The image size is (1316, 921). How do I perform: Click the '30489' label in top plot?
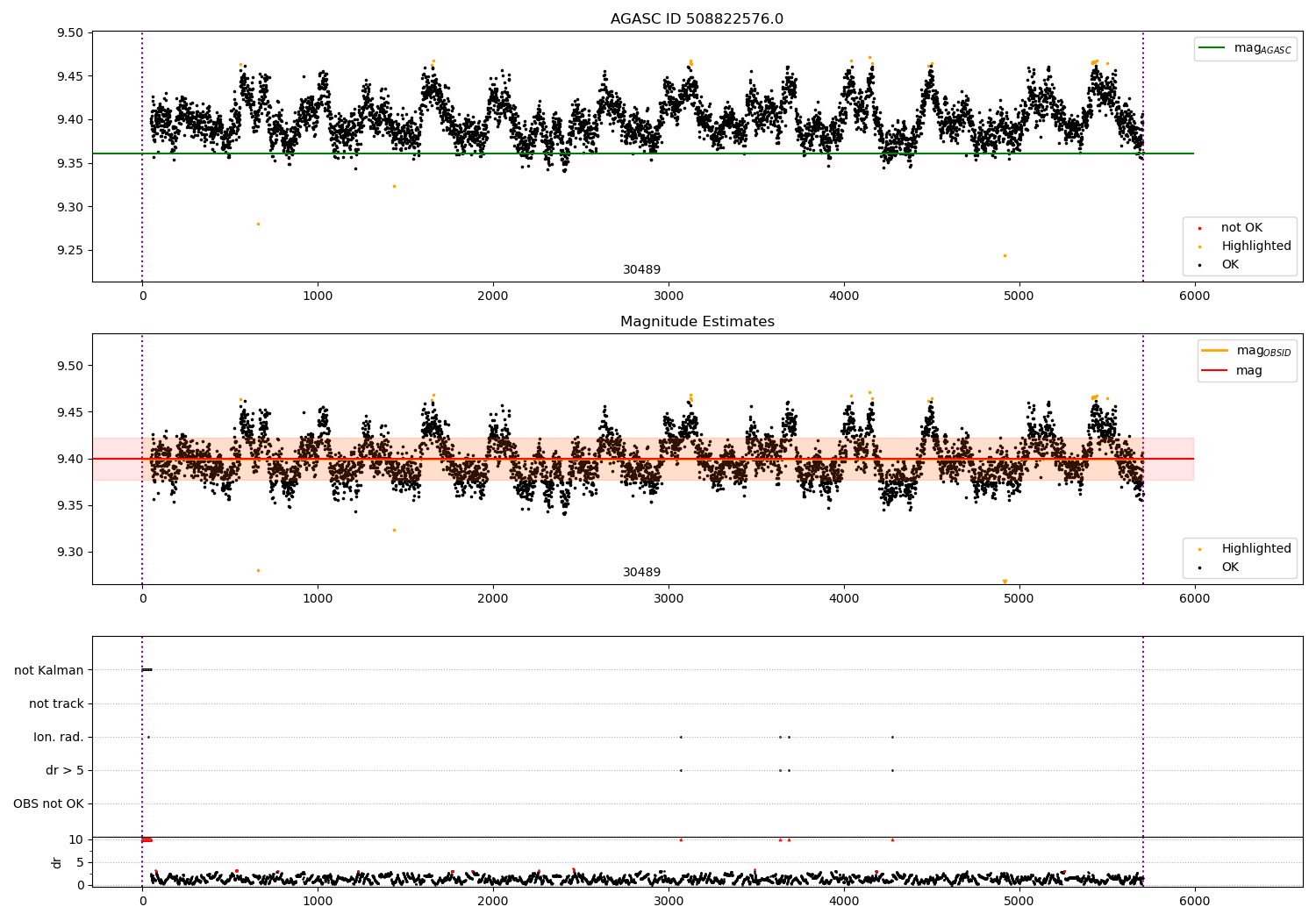[641, 270]
